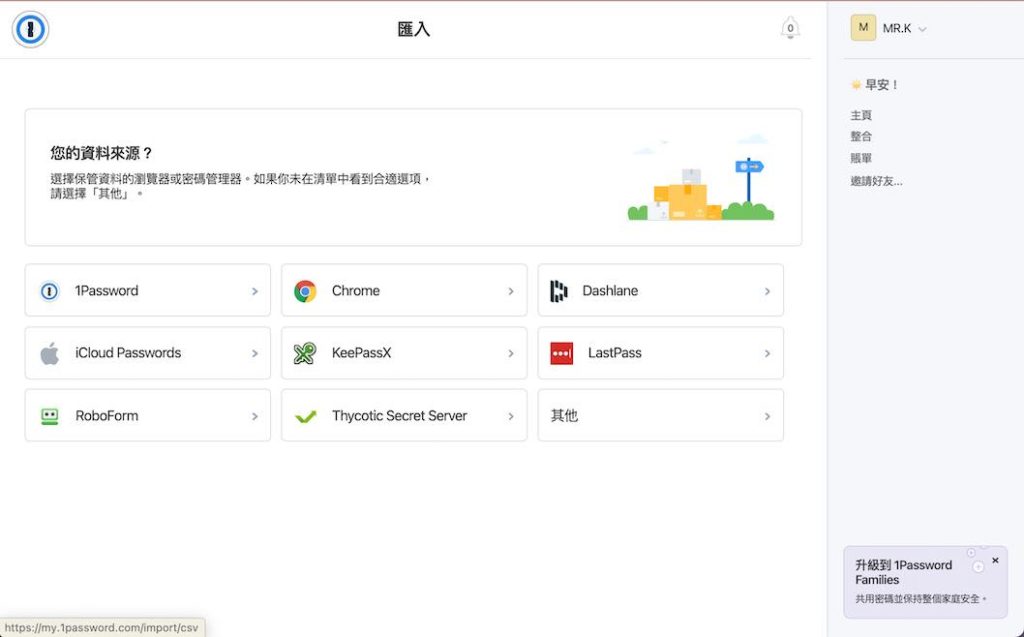This screenshot has width=1024, height=637.
Task: Open 整合 in the sidebar
Action: tap(861, 137)
